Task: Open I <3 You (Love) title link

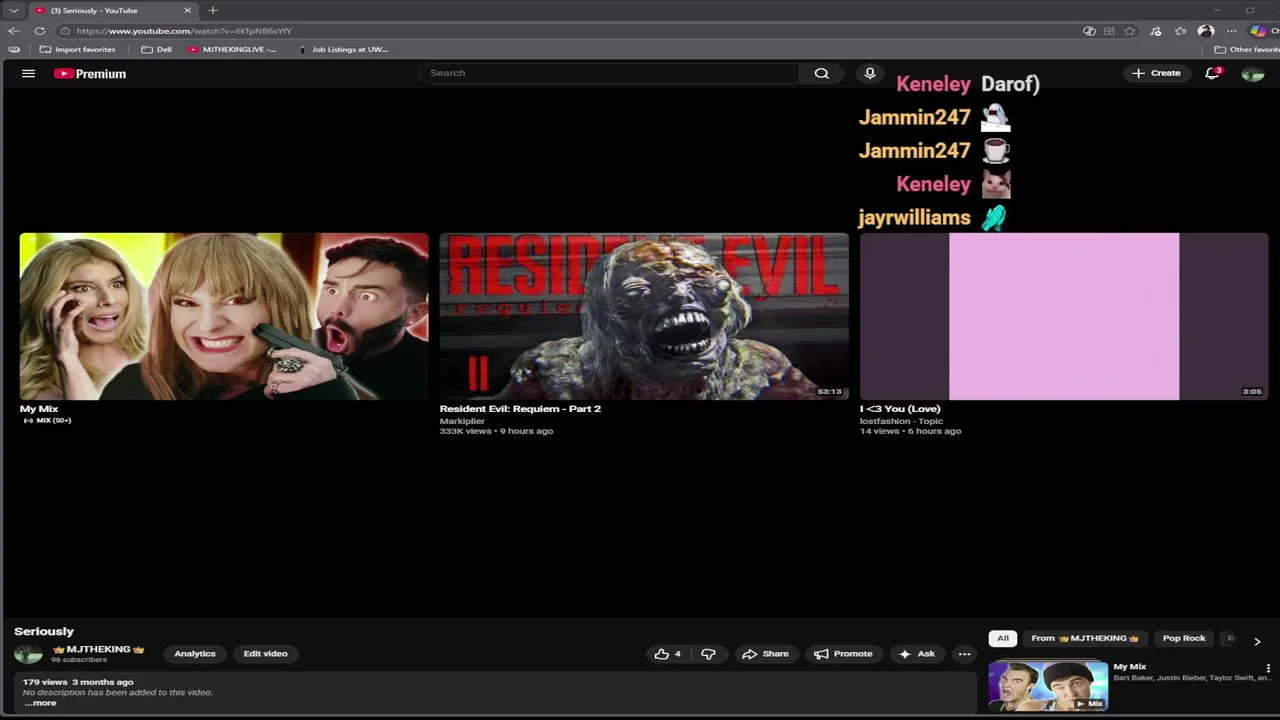Action: [900, 409]
